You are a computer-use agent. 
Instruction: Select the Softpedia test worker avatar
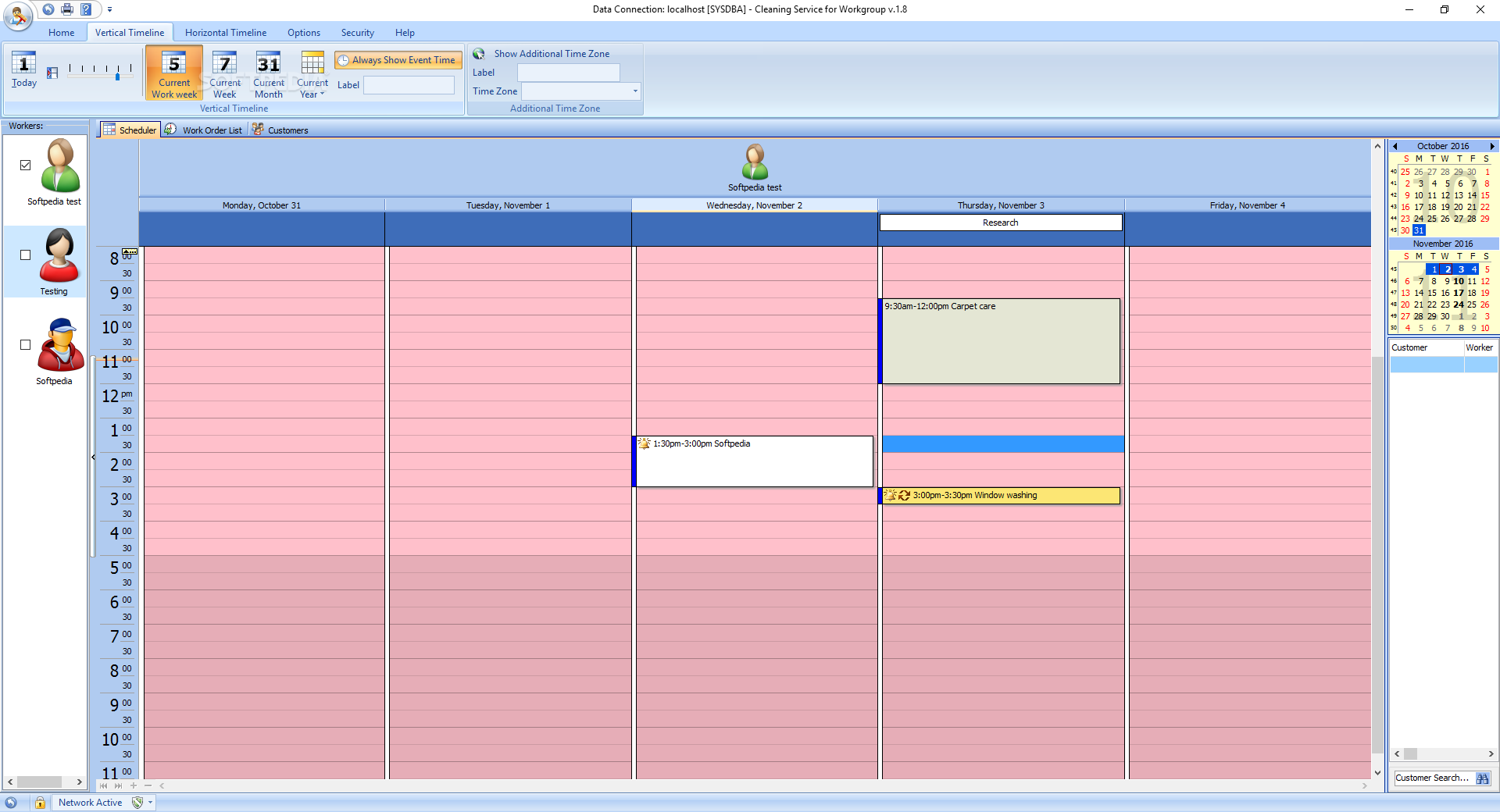click(60, 166)
